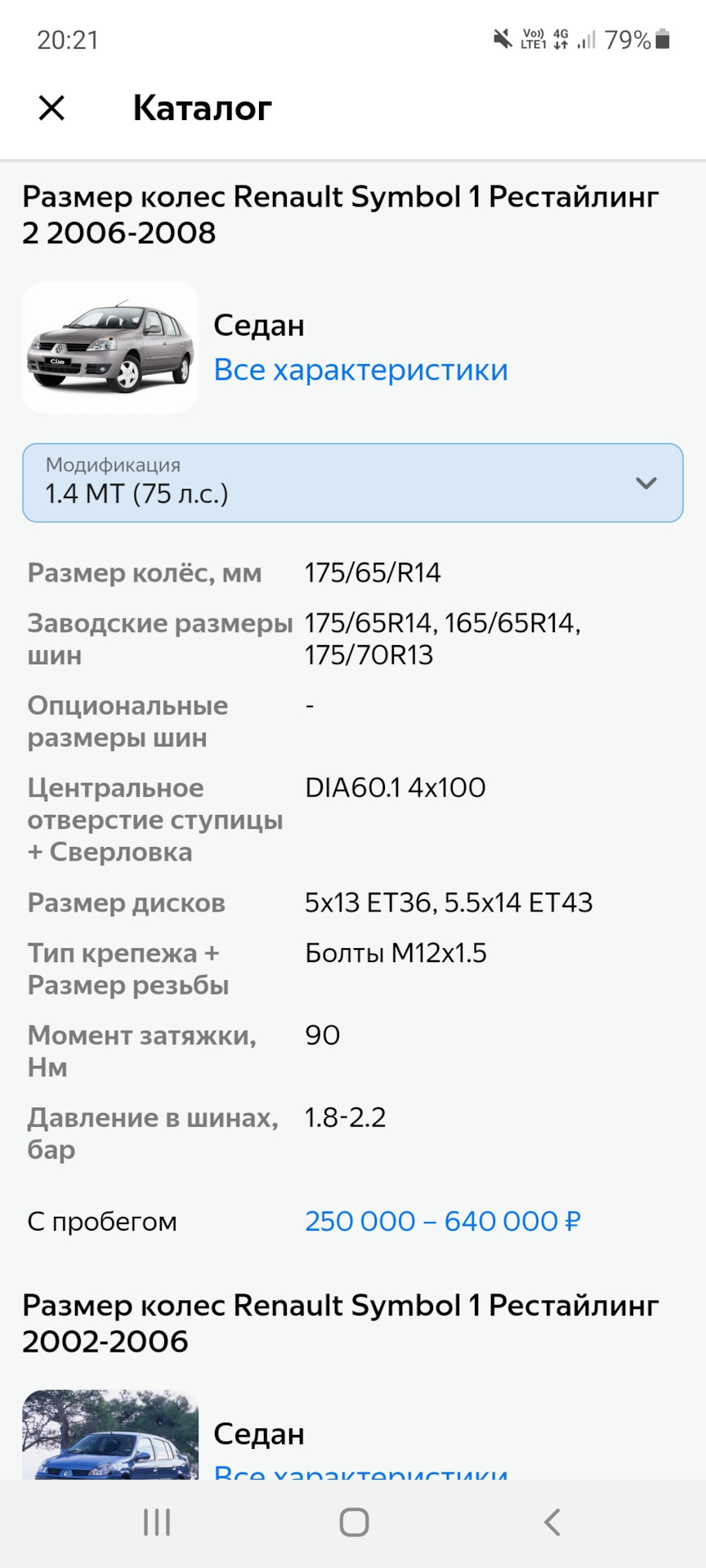Tap the muted sound status icon

point(503,38)
